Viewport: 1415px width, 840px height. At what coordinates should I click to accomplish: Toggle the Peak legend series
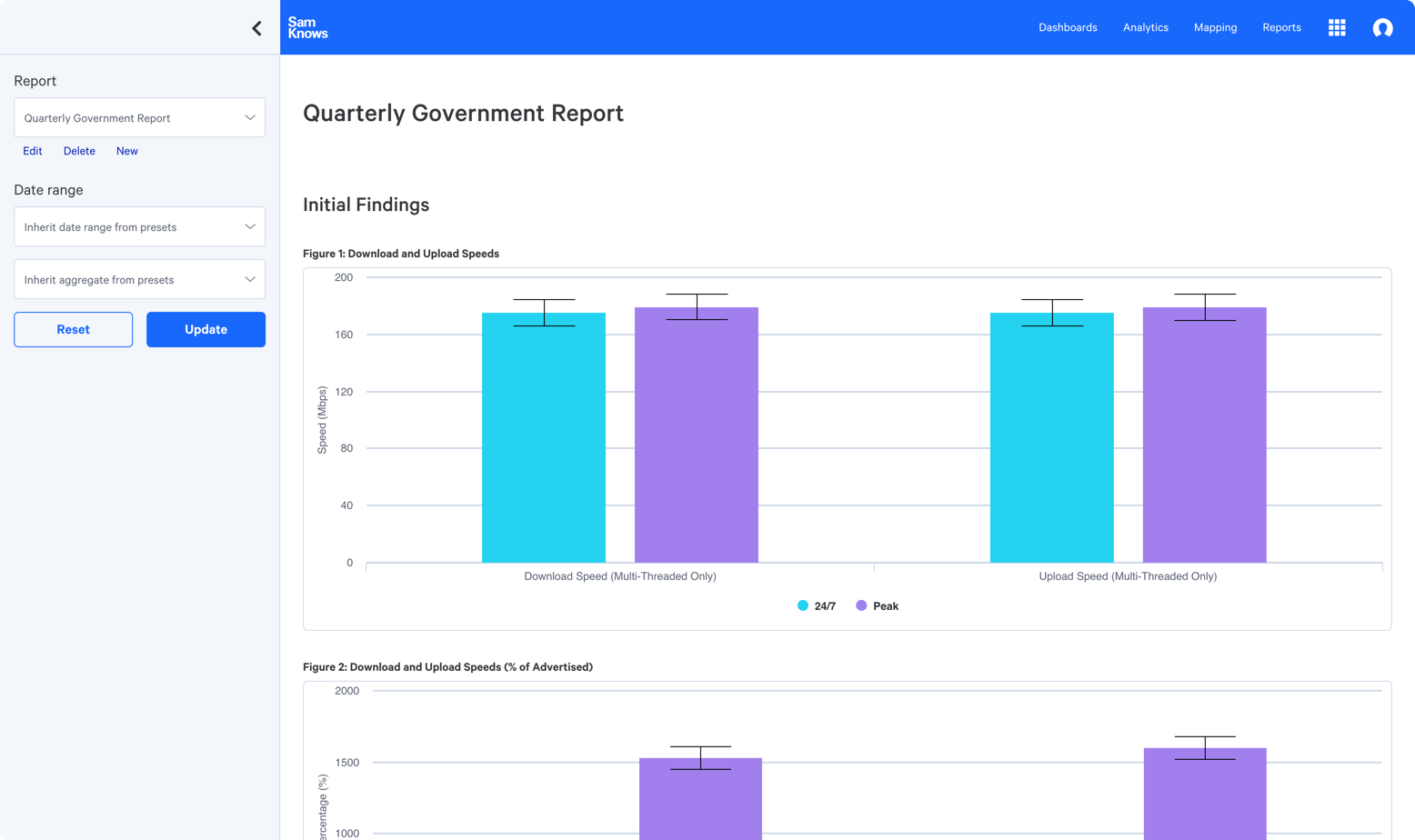(877, 605)
